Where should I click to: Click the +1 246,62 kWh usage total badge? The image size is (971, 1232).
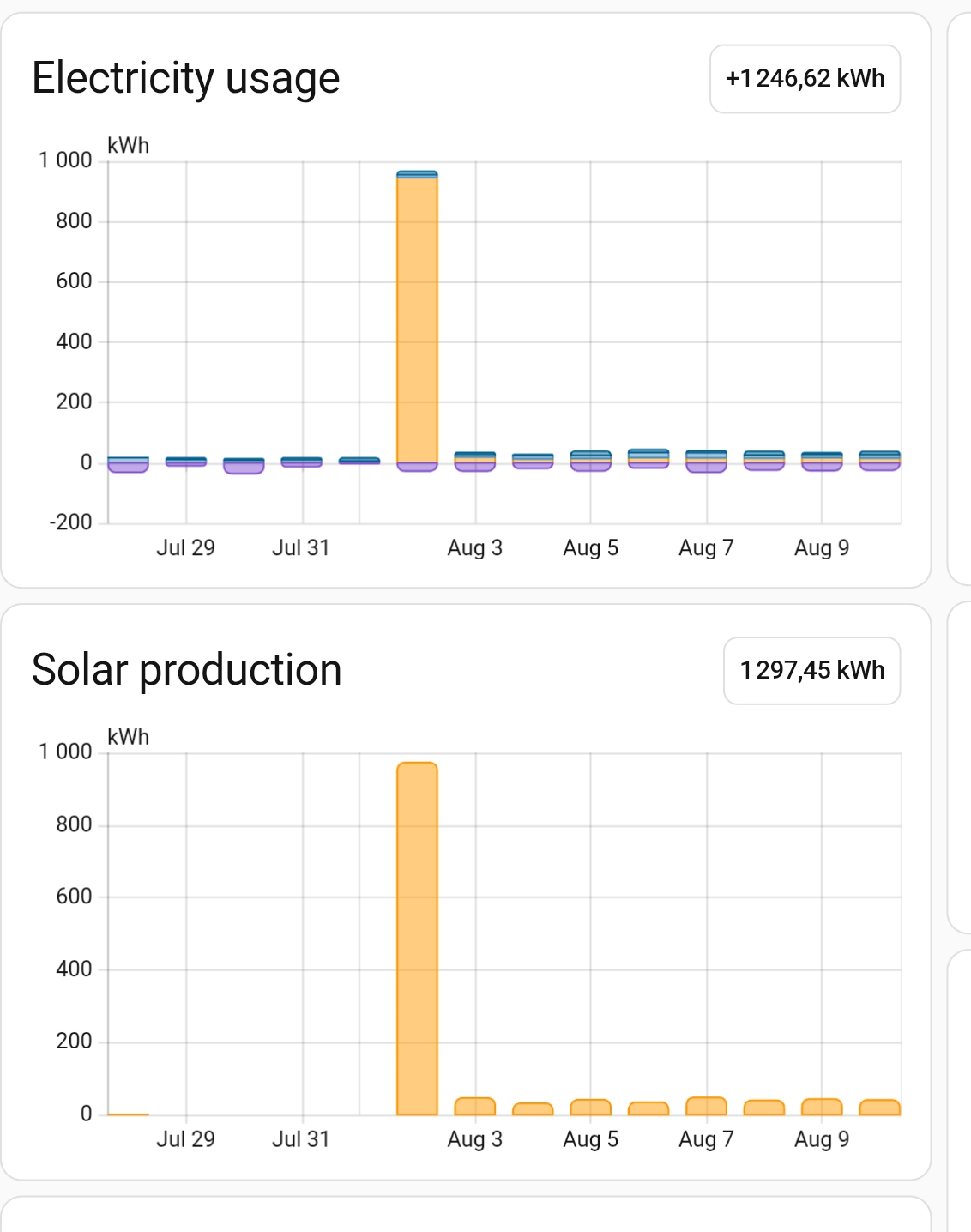pos(805,79)
